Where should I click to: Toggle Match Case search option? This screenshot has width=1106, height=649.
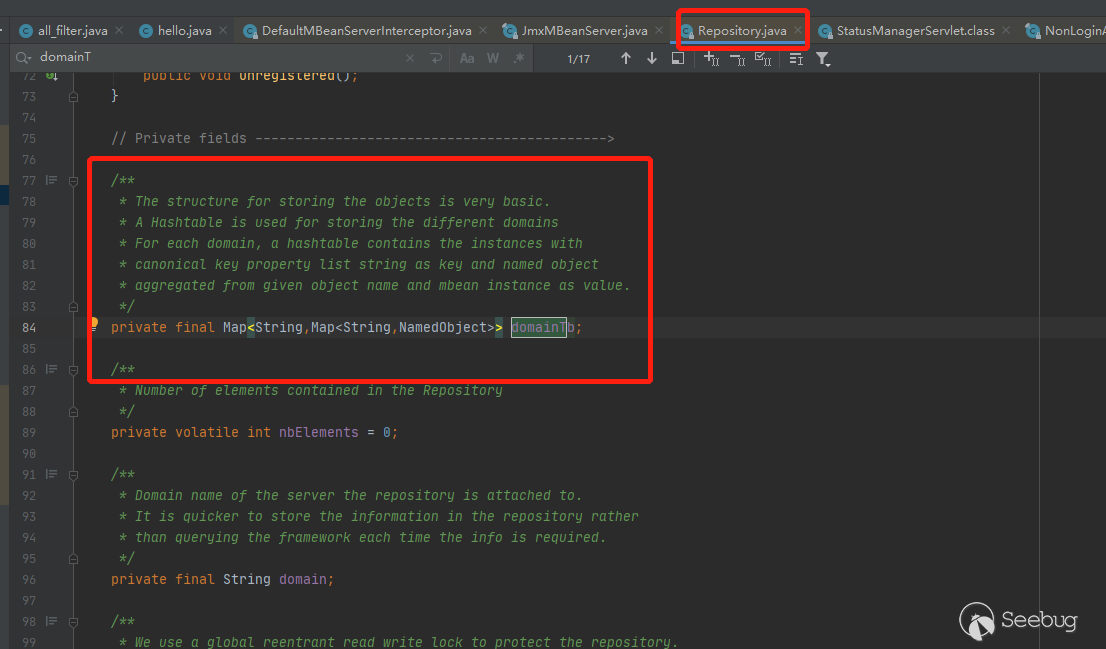(x=467, y=59)
